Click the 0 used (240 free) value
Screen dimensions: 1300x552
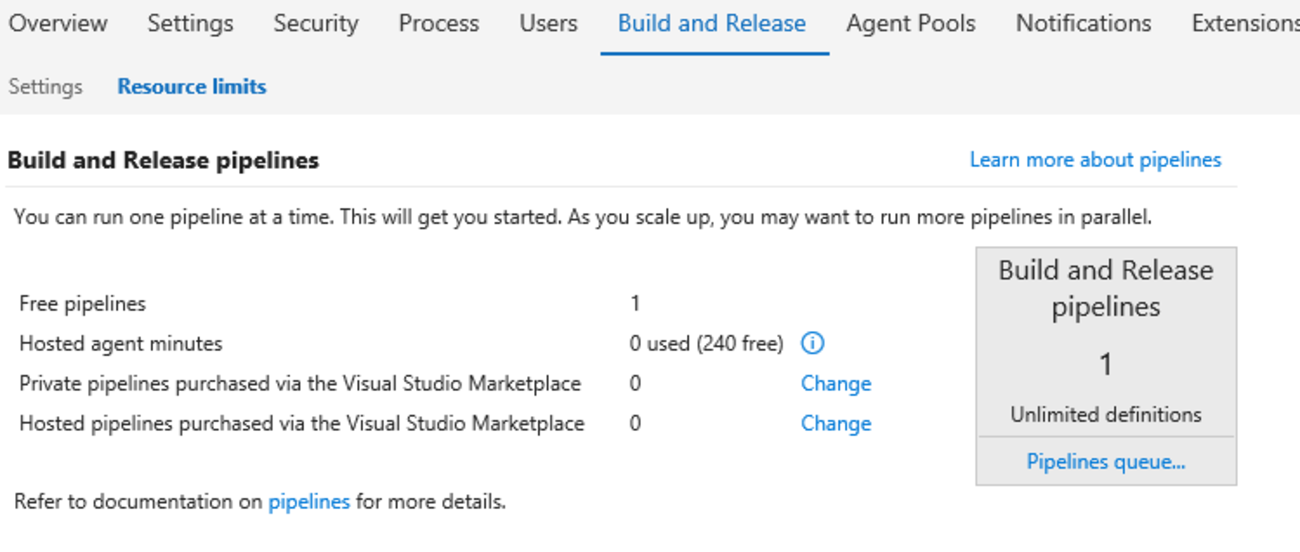click(706, 344)
